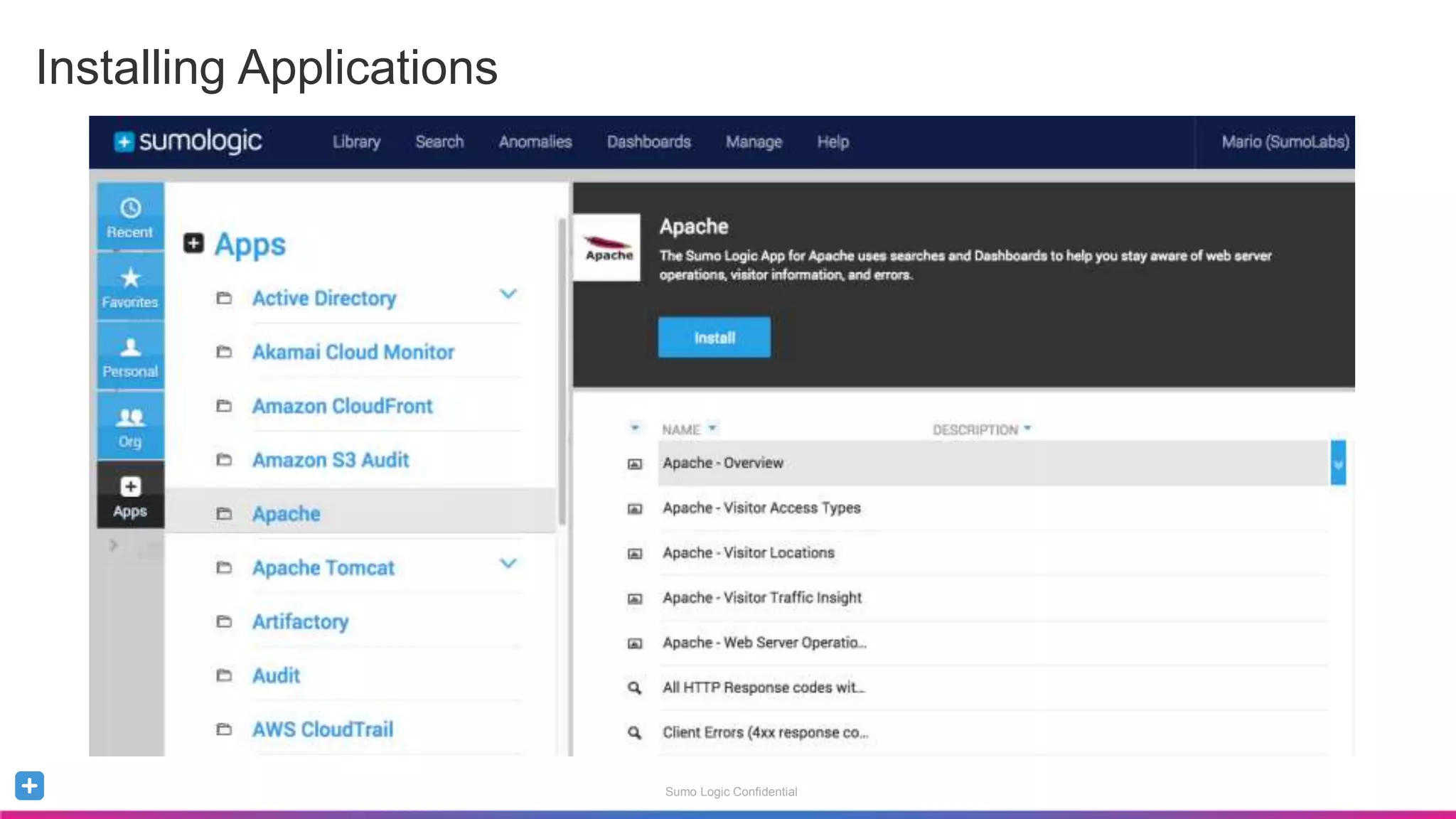
Task: Open the AWS CloudTrail app
Action: coord(323,729)
